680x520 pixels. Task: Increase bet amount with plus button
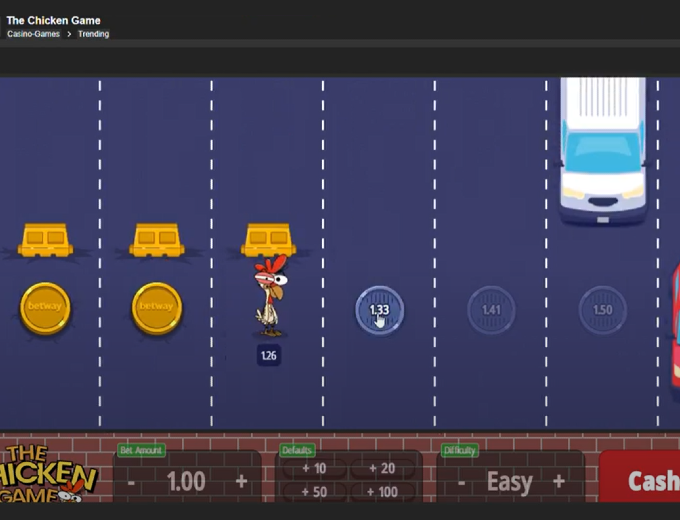pyautogui.click(x=241, y=482)
